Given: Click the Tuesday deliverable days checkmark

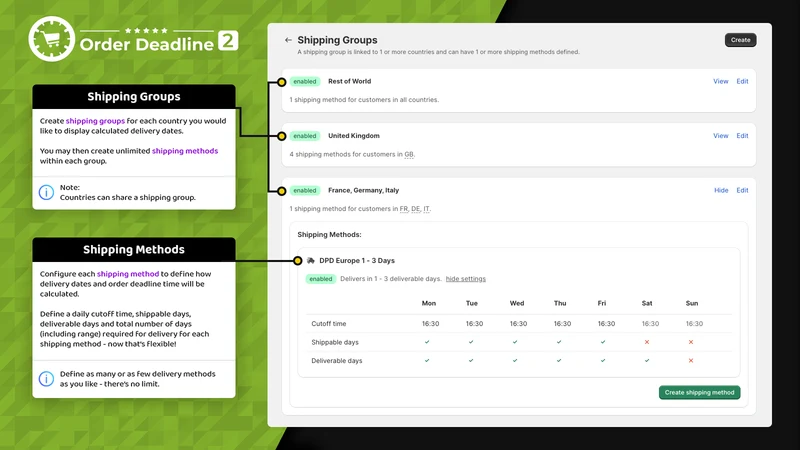Looking at the screenshot, I should pyautogui.click(x=471, y=360).
